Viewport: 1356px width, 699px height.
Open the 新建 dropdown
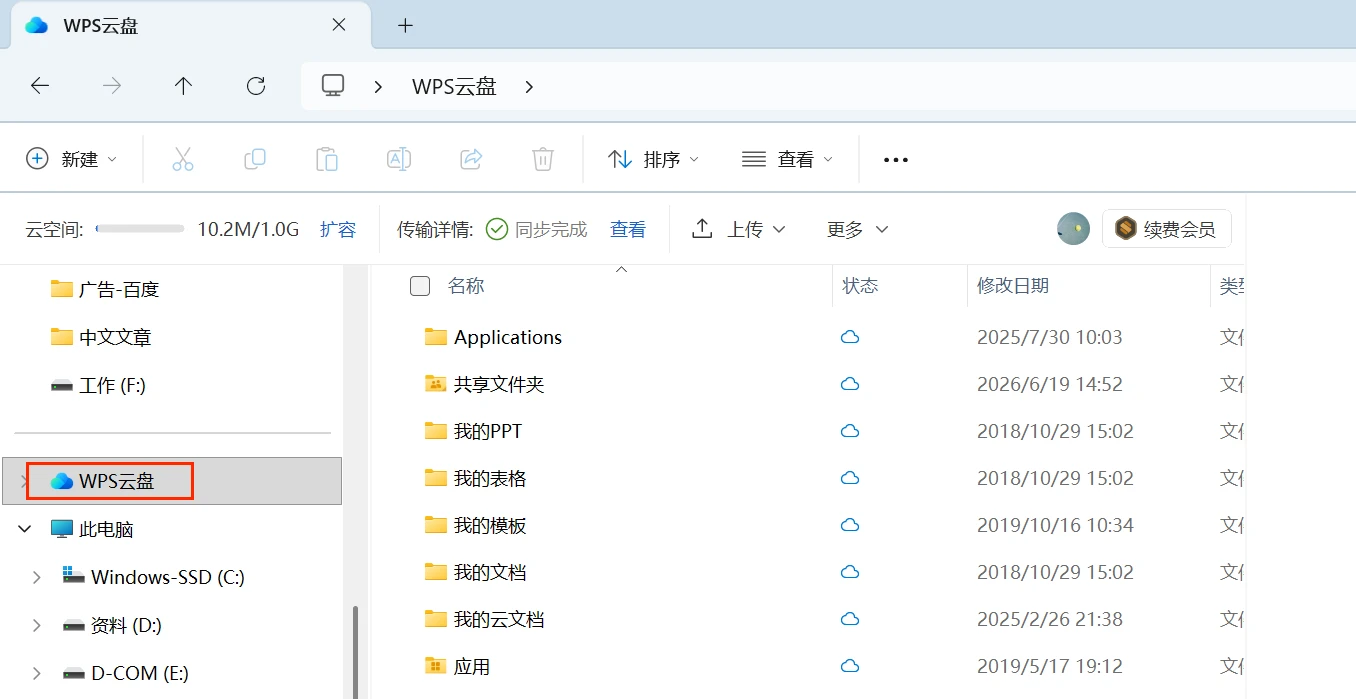point(71,159)
